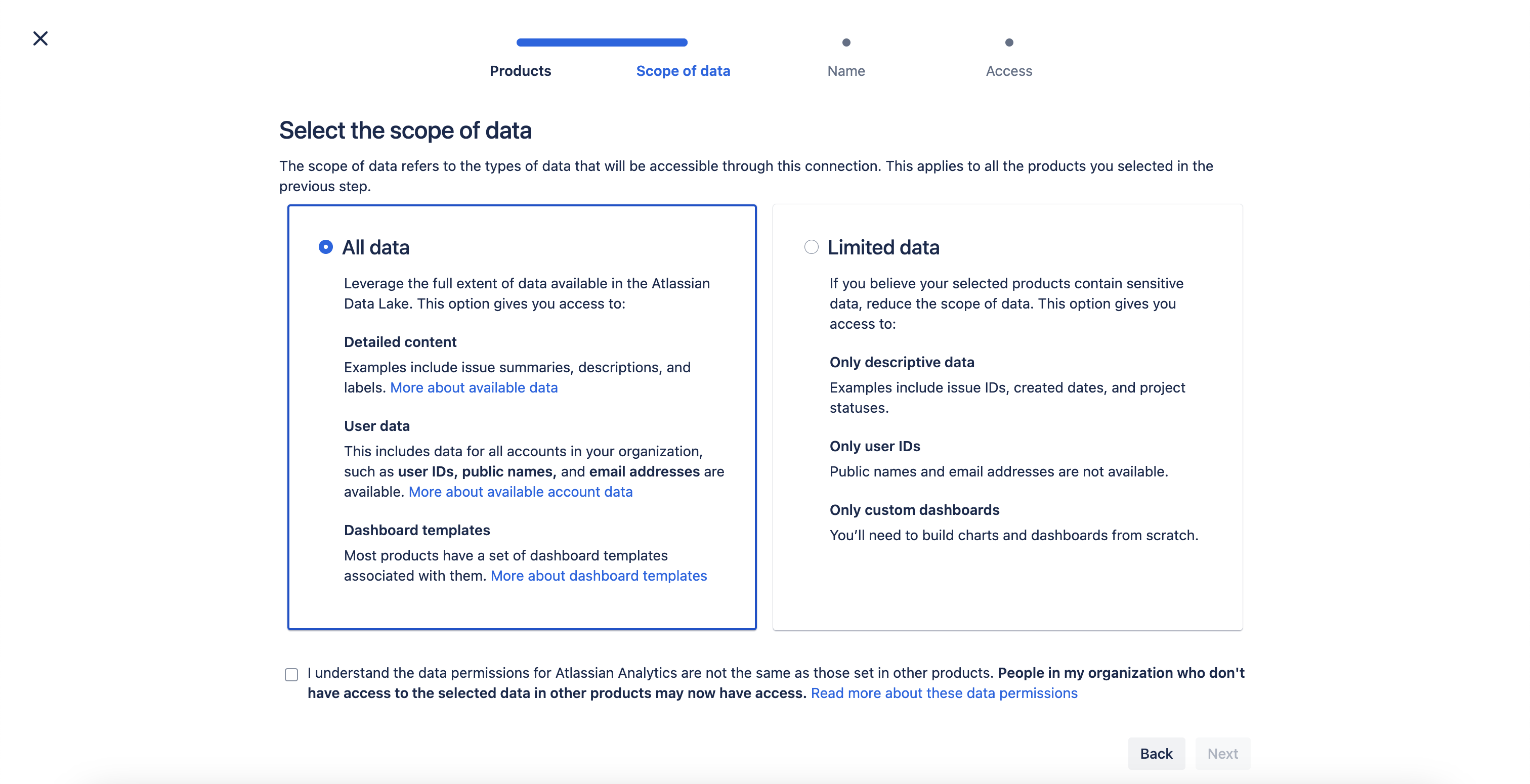Click the Select the scope of data heading

click(405, 130)
